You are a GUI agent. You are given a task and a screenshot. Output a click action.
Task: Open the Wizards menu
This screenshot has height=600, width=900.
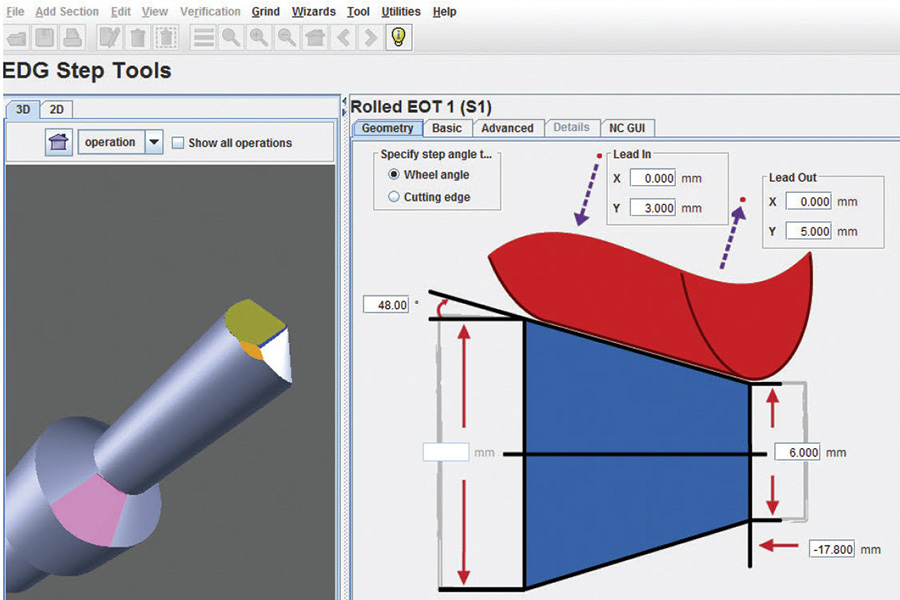314,12
